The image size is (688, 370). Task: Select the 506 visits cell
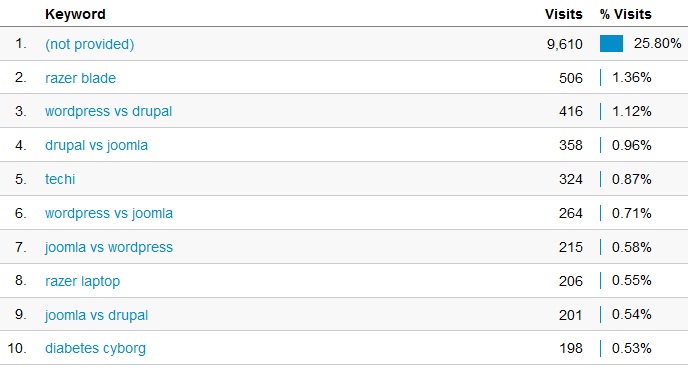(x=571, y=78)
